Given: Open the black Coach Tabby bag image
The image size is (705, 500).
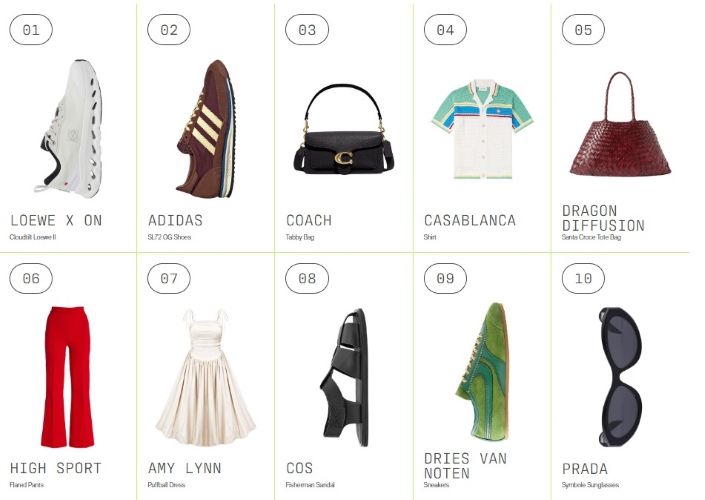Looking at the screenshot, I should click(344, 129).
